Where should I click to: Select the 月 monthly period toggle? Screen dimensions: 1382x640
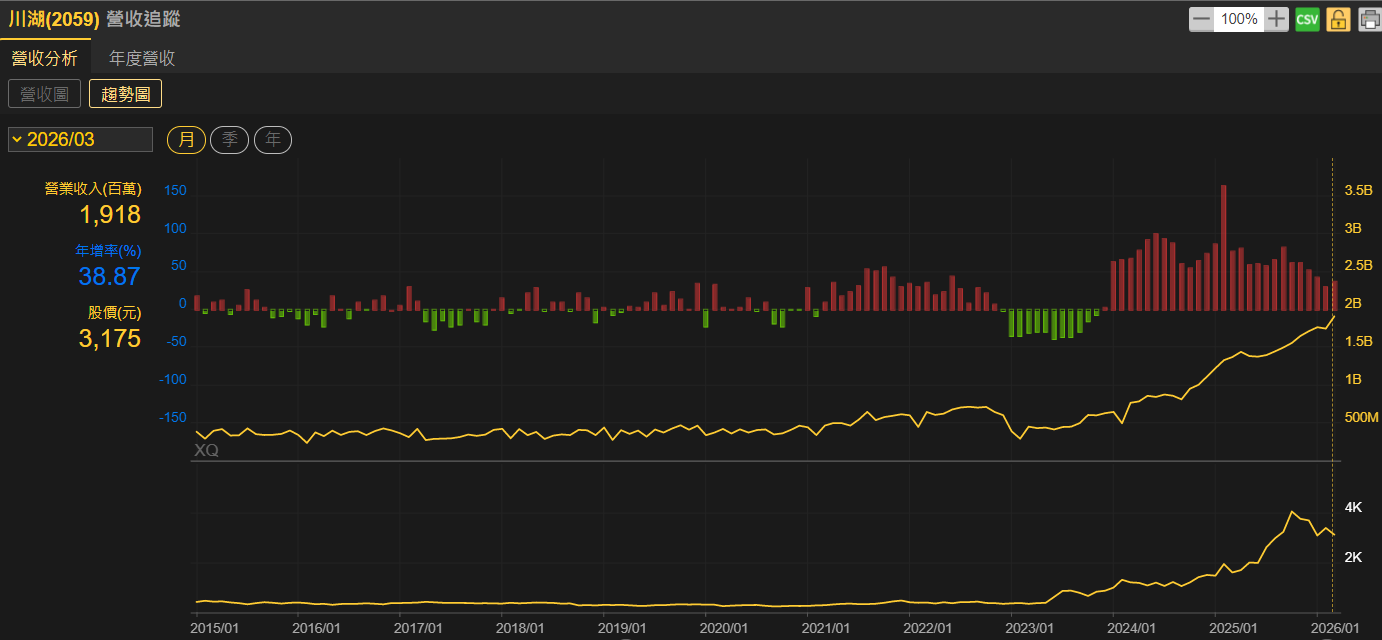click(186, 139)
